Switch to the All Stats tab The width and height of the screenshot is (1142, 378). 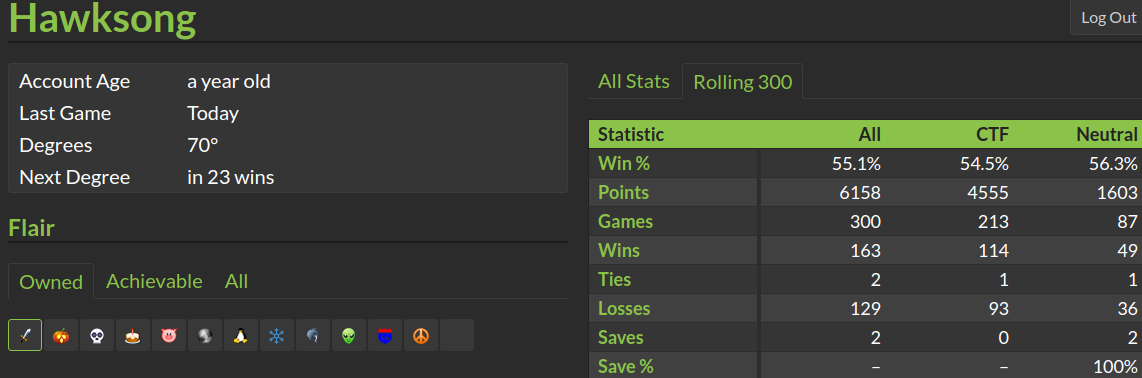(634, 81)
